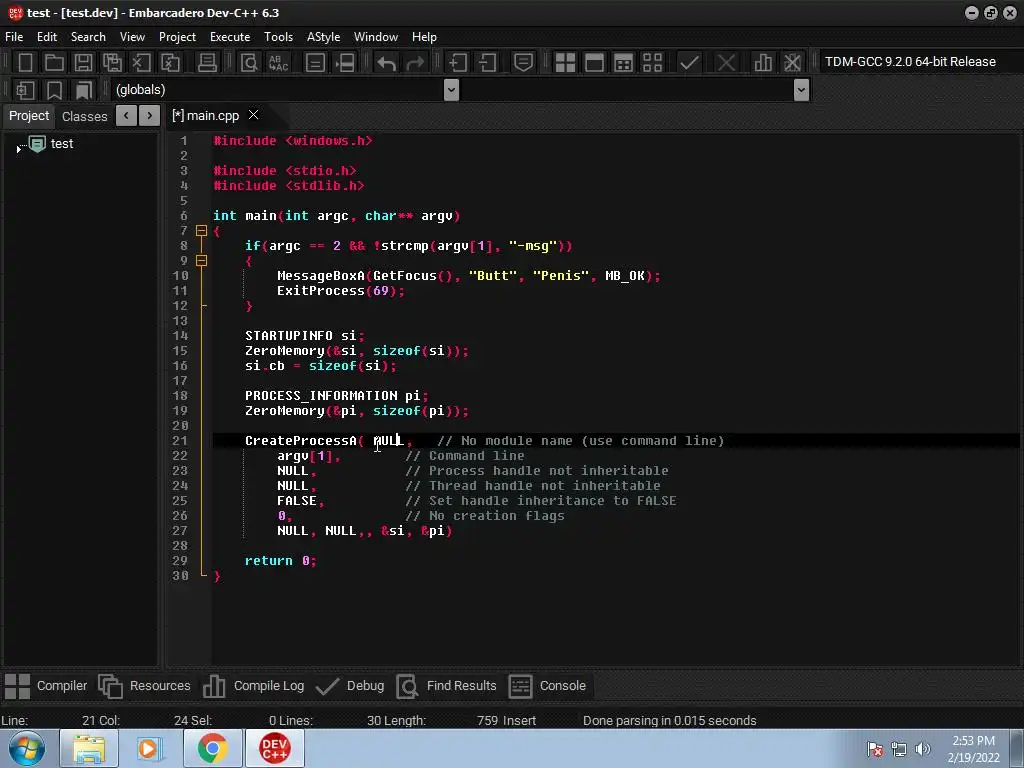Viewport: 1024px width, 768px height.
Task: Open the Project menu
Action: click(x=177, y=37)
